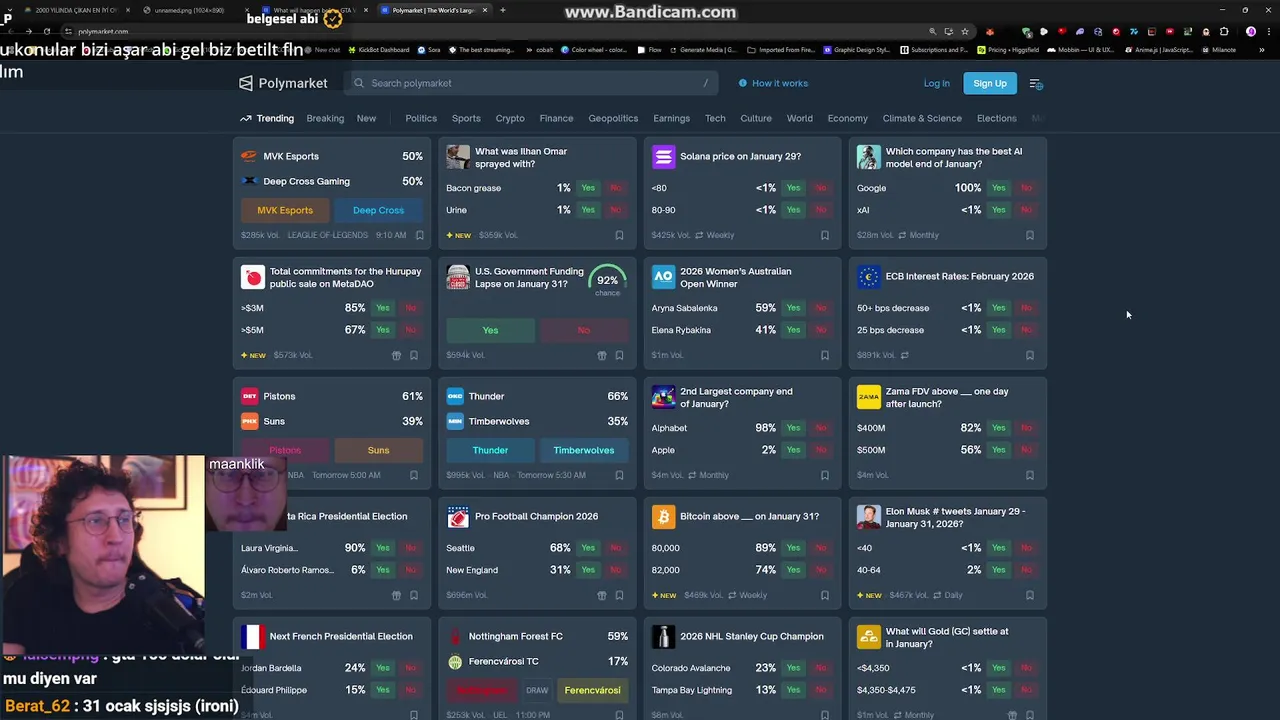Click the Chrome profile avatar

click(x=1251, y=31)
